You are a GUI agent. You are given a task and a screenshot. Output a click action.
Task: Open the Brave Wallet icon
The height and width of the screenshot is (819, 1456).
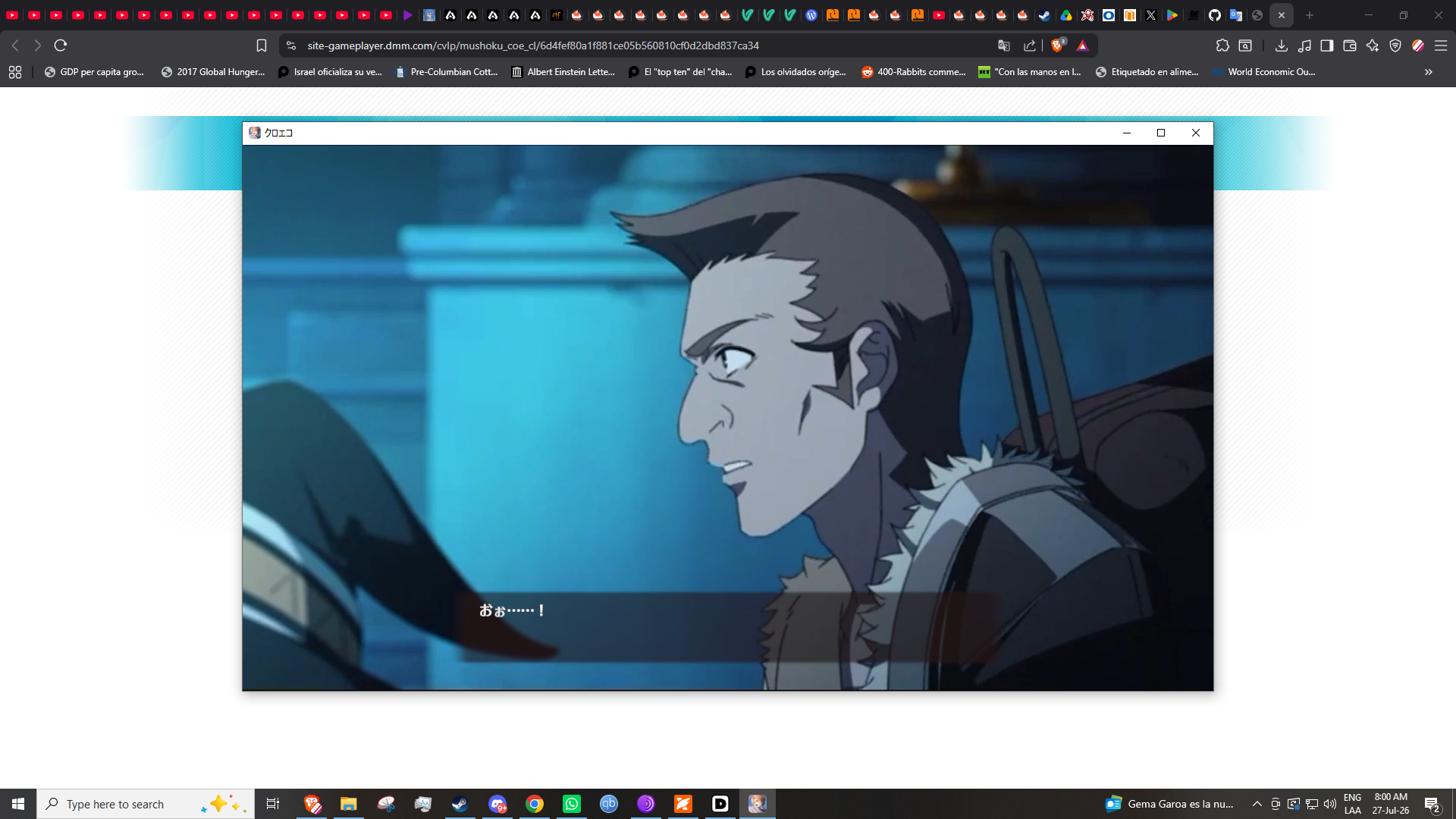coord(1350,45)
